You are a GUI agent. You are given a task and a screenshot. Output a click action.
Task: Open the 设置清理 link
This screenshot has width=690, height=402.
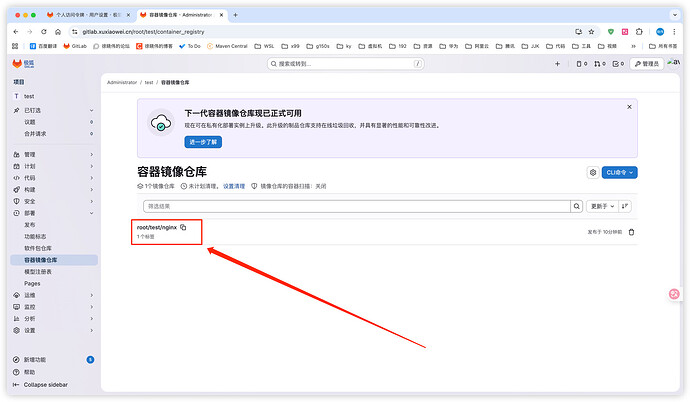click(x=233, y=186)
